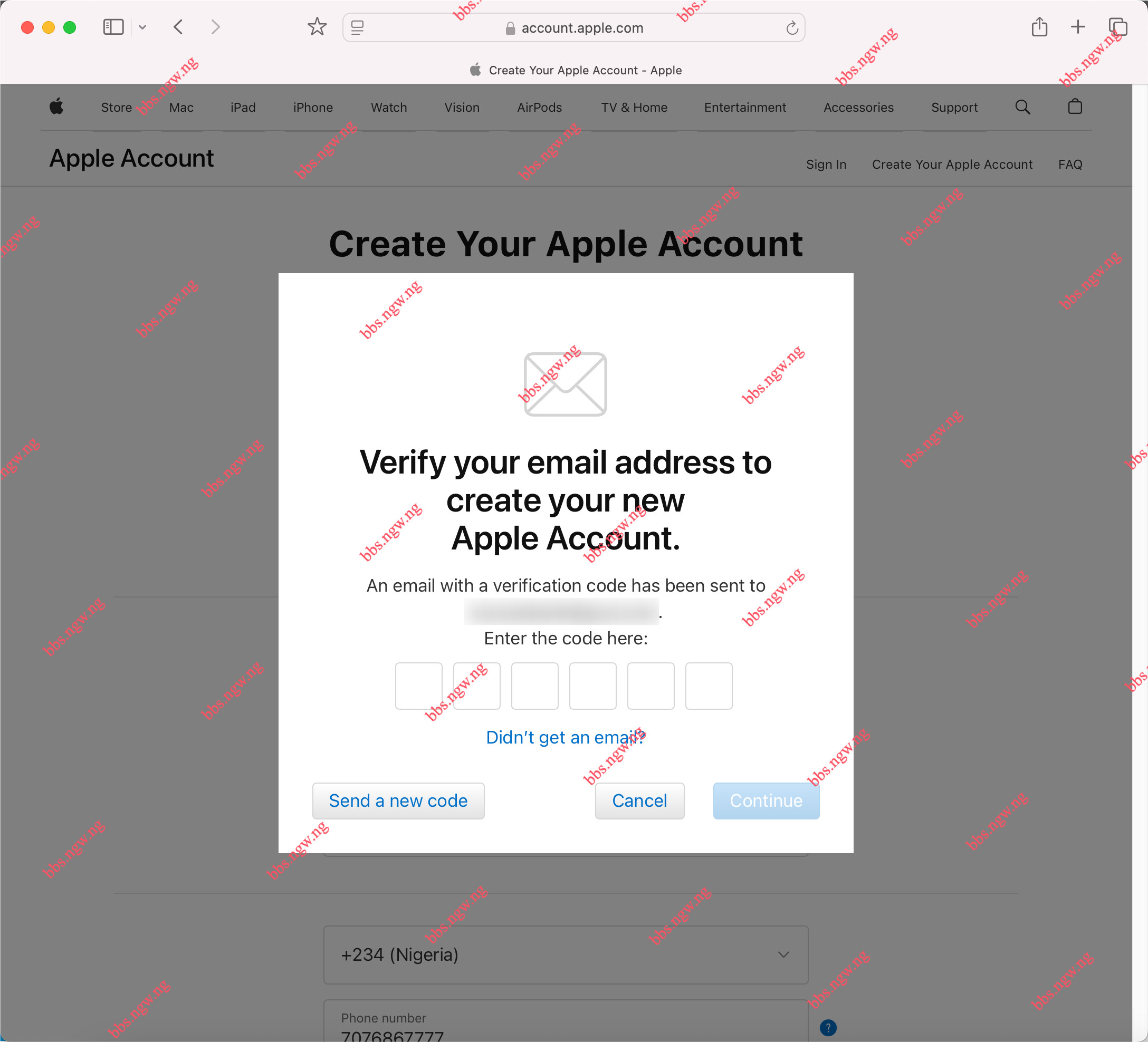Click the Cancel button
Image resolution: width=1148 pixels, height=1042 pixels.
click(x=639, y=800)
